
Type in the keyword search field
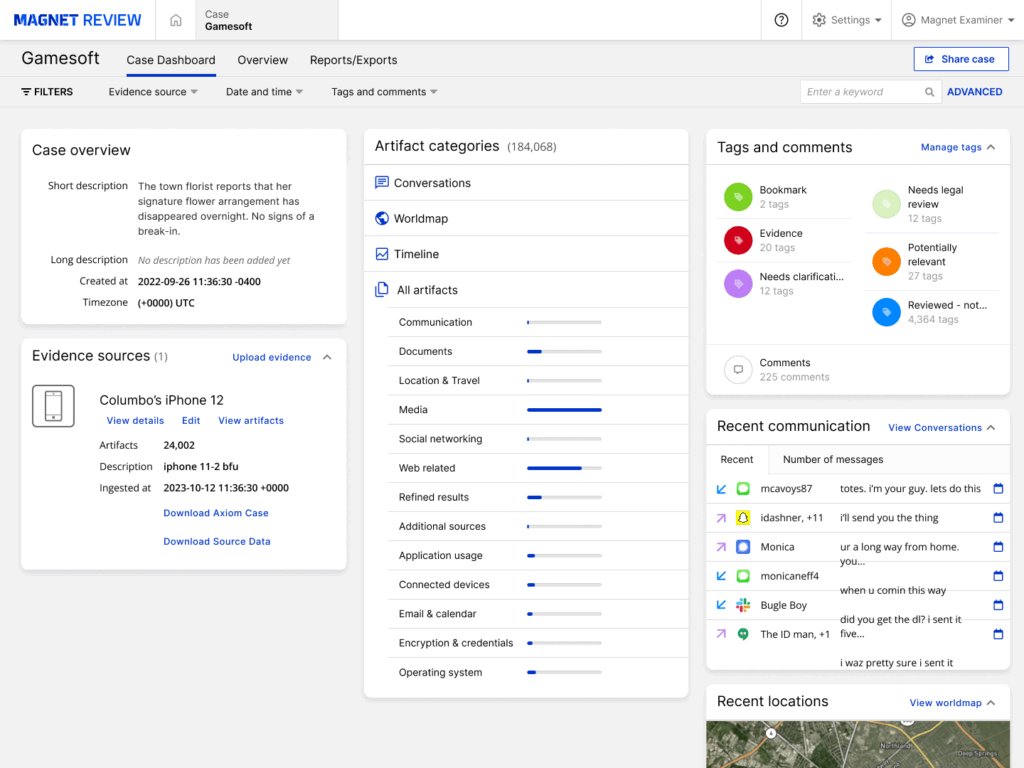click(864, 91)
